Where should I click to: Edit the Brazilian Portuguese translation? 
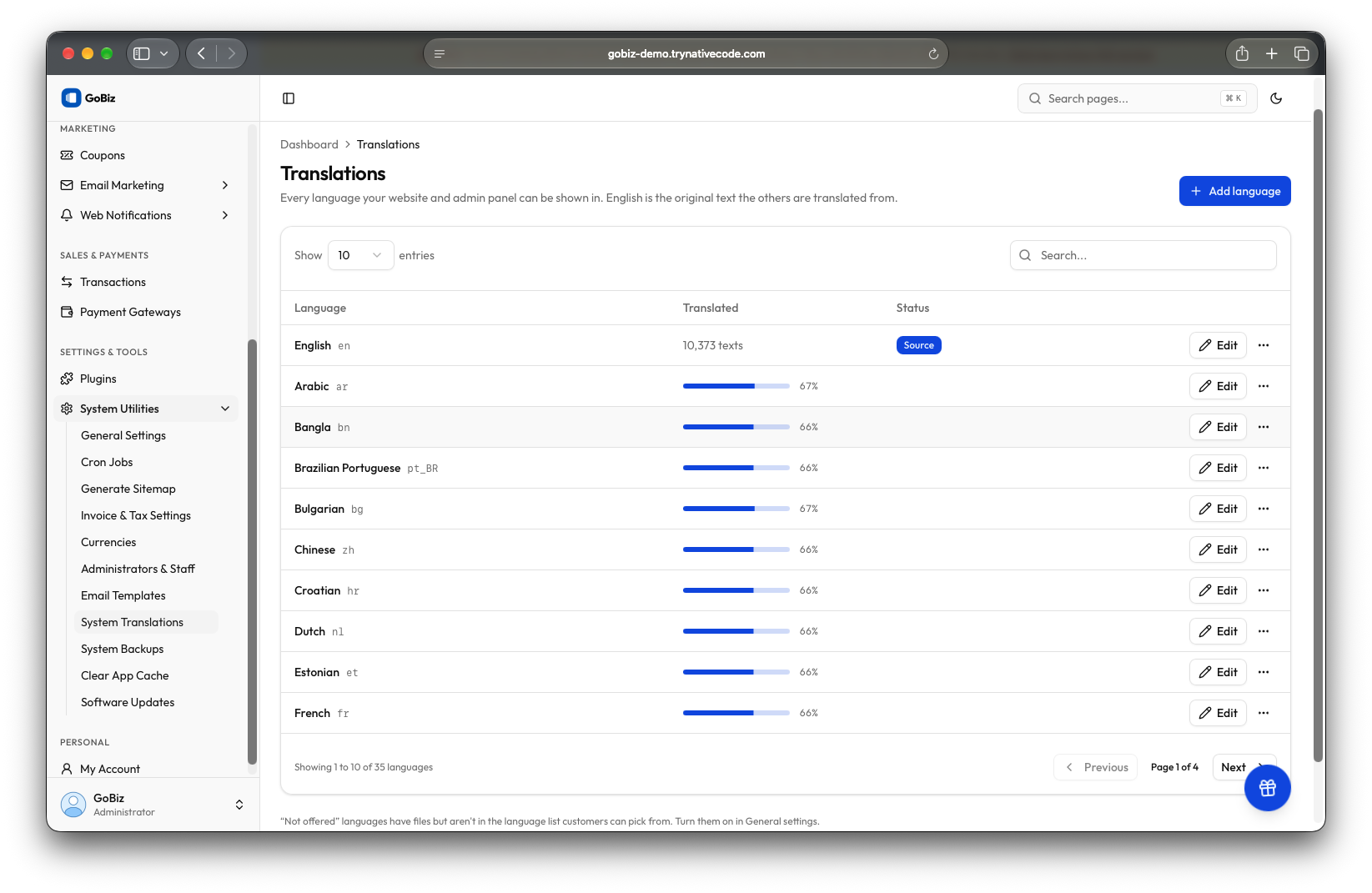click(1218, 468)
